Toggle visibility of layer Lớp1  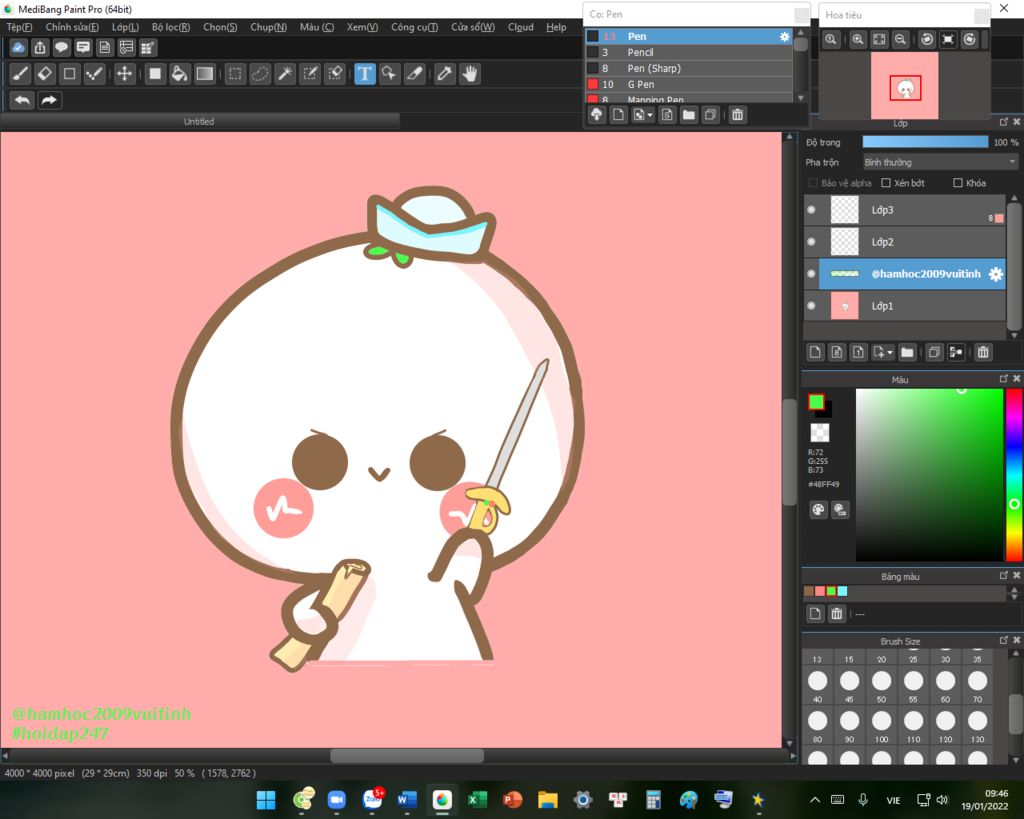[812, 306]
